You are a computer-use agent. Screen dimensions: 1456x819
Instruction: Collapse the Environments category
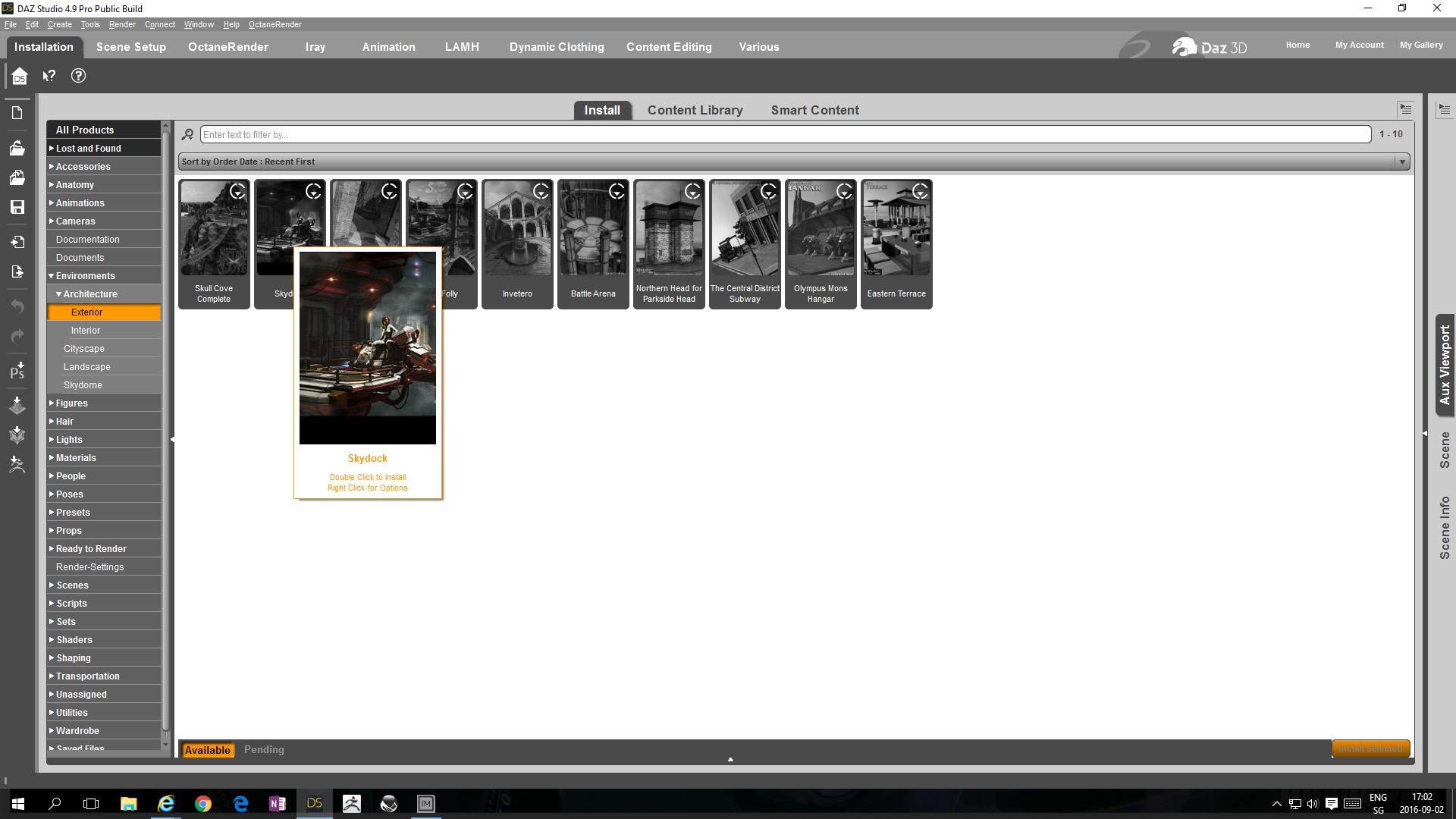pyautogui.click(x=52, y=276)
